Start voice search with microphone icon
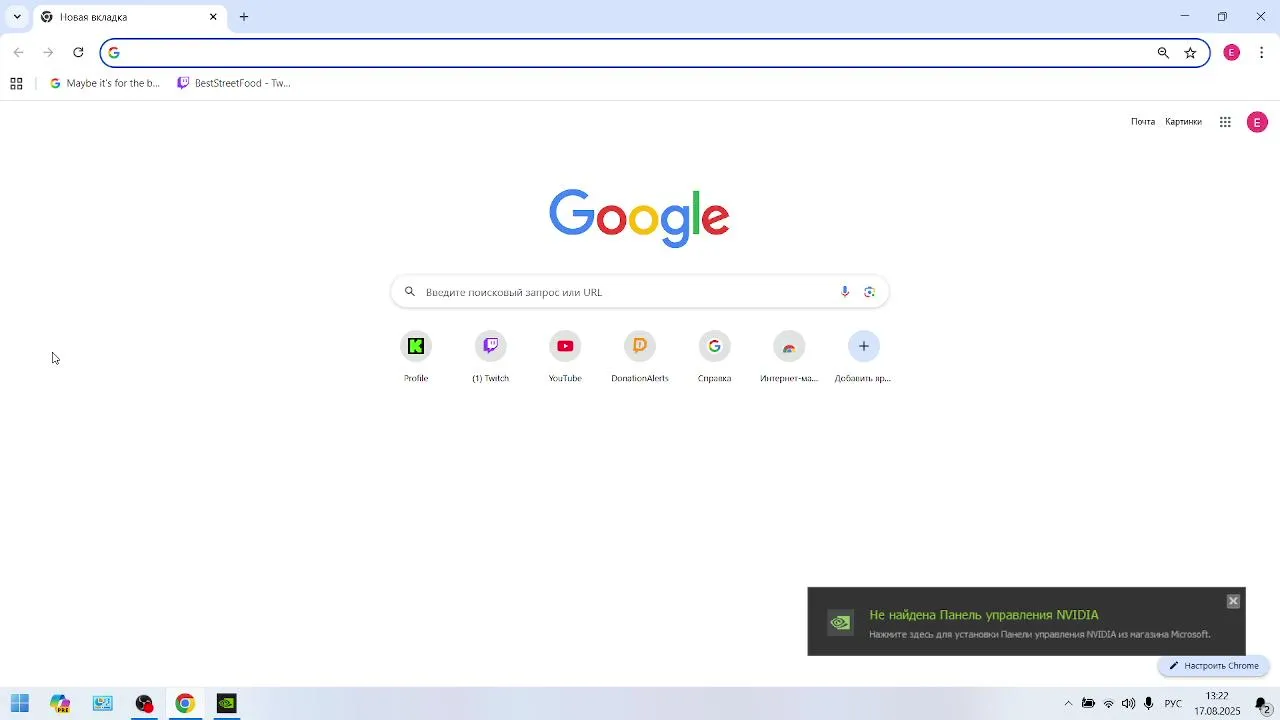 (x=845, y=292)
